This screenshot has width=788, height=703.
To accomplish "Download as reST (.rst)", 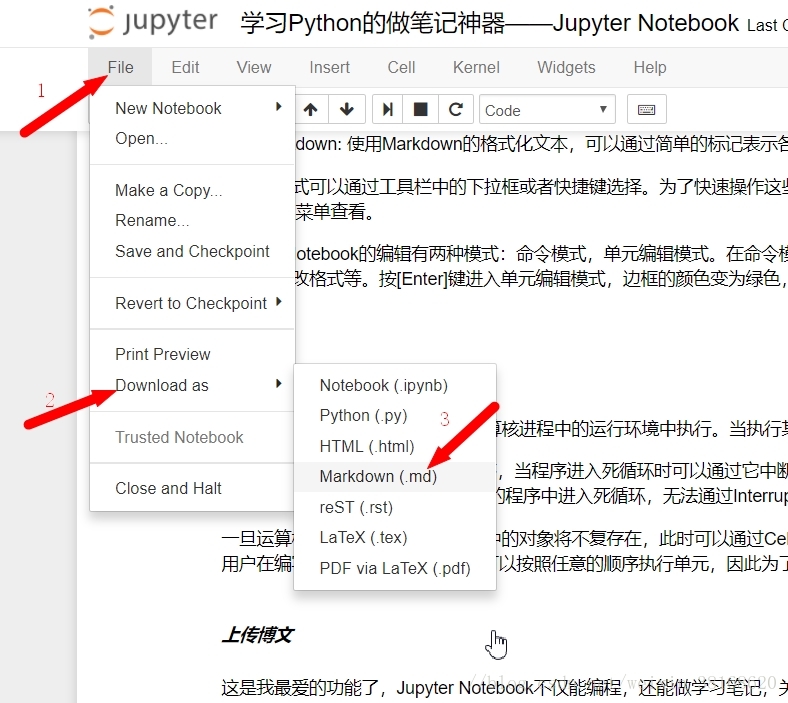I will 395,507.
